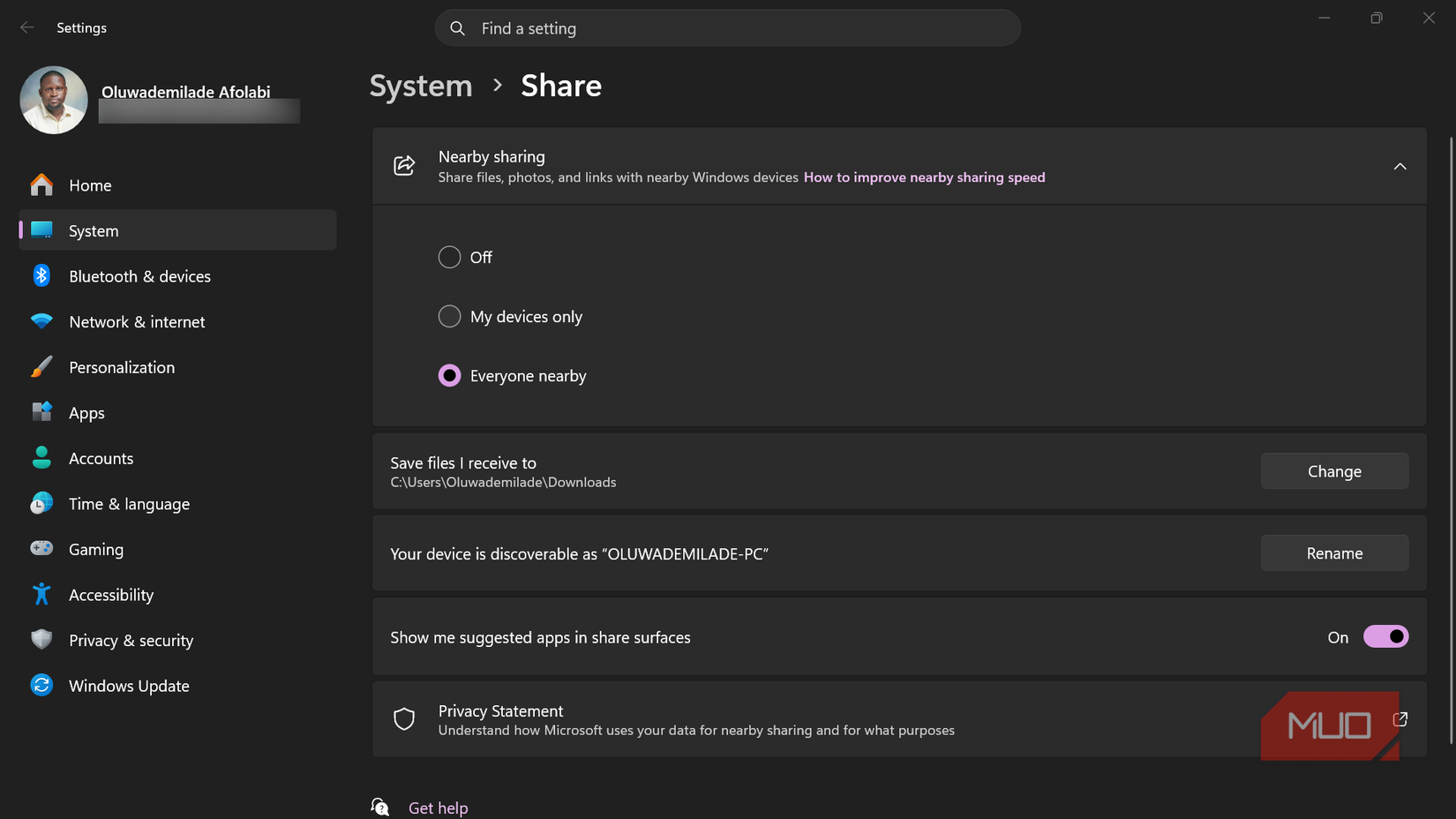Click the Time & language clock icon
The width and height of the screenshot is (1456, 819).
pyautogui.click(x=41, y=503)
